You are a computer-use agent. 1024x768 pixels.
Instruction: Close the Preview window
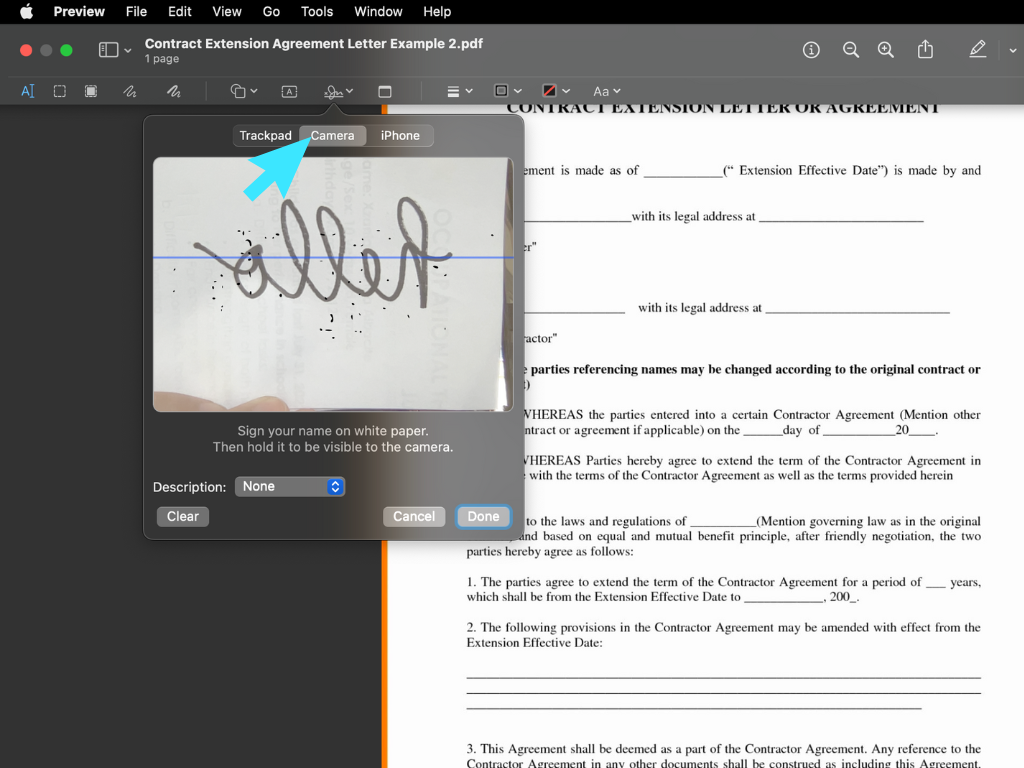point(26,50)
